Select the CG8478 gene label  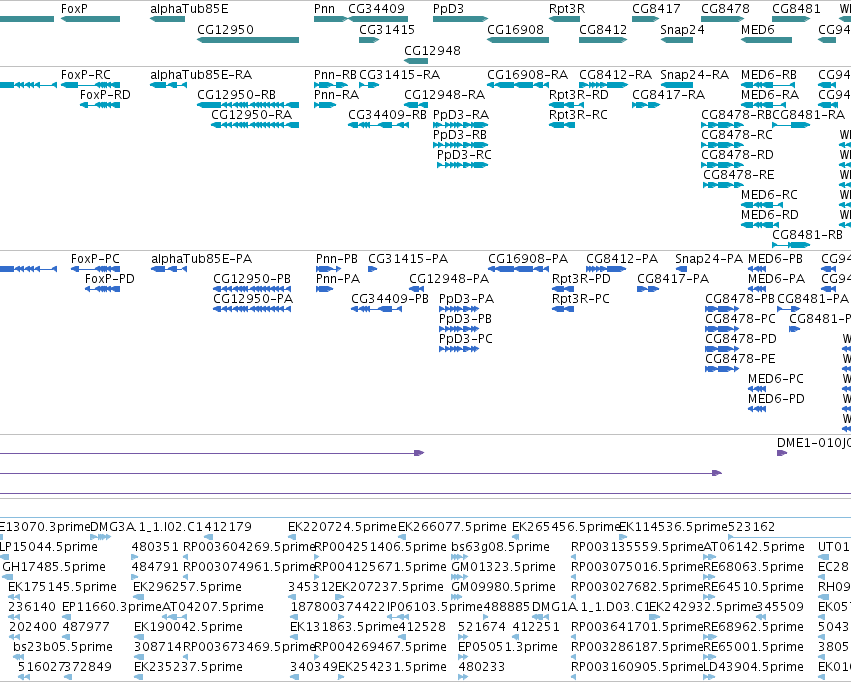(x=726, y=9)
